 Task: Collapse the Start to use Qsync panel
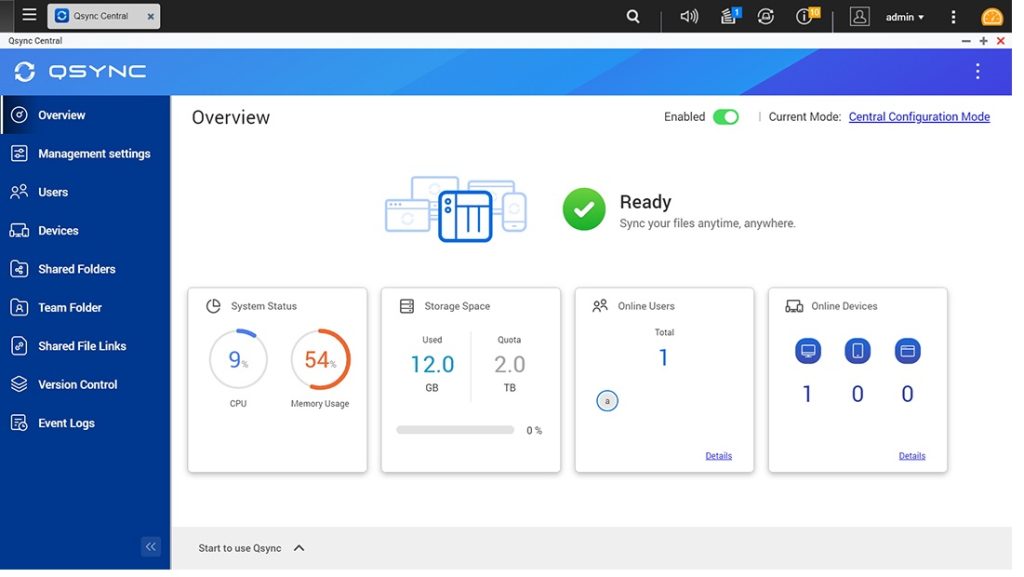click(298, 547)
